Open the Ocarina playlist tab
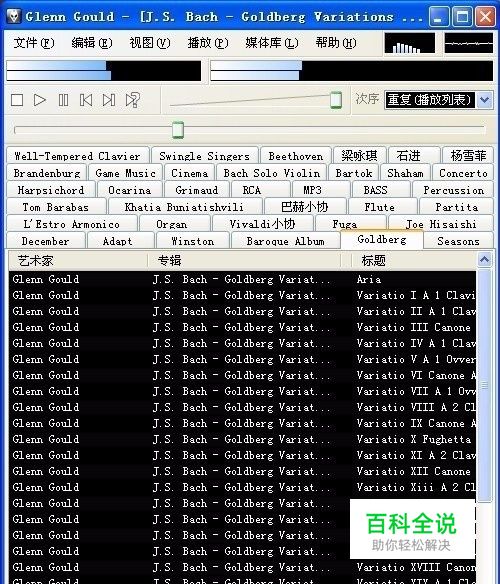This screenshot has height=584, width=500. click(129, 190)
